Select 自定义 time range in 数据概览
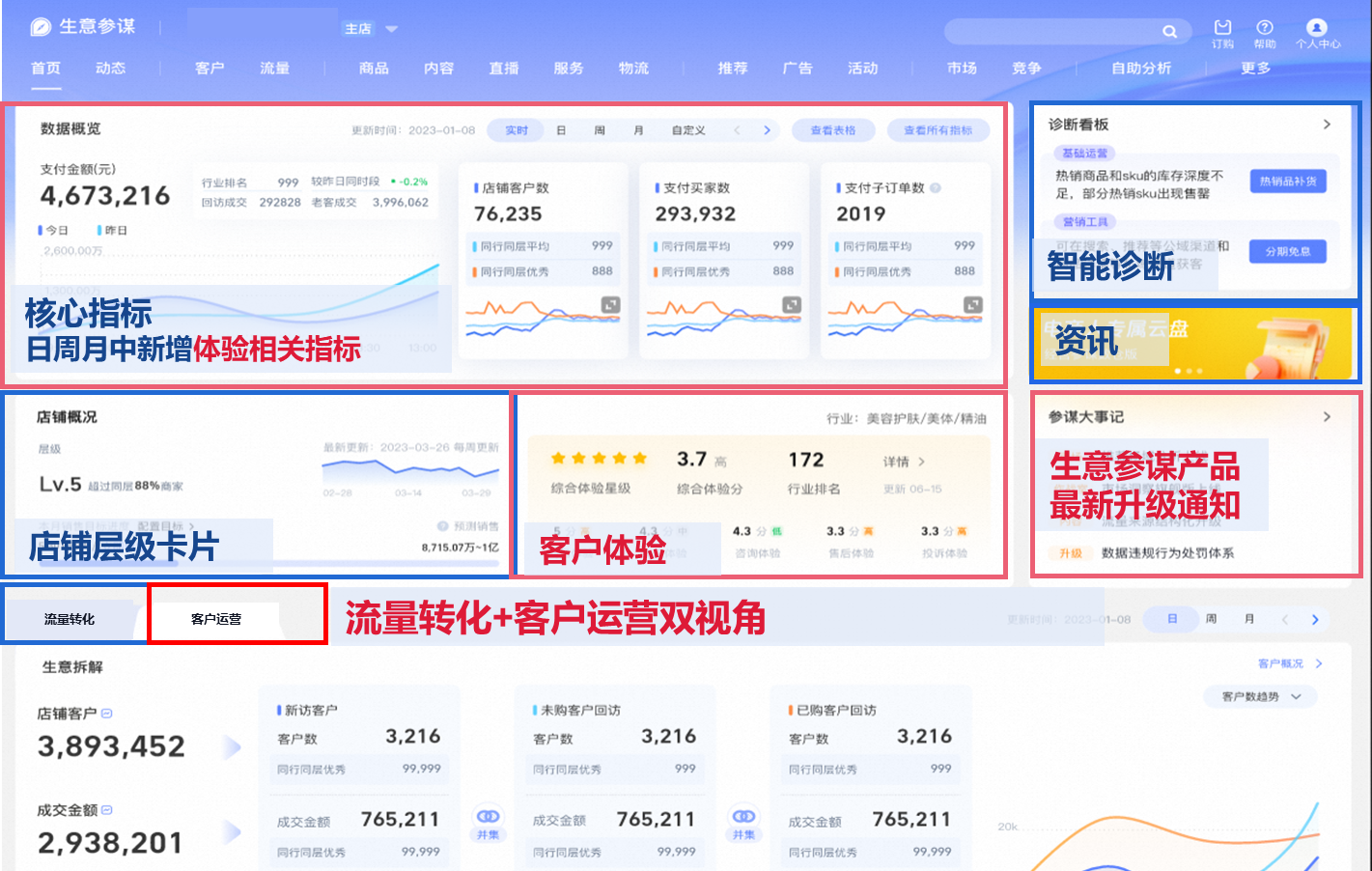 688,130
